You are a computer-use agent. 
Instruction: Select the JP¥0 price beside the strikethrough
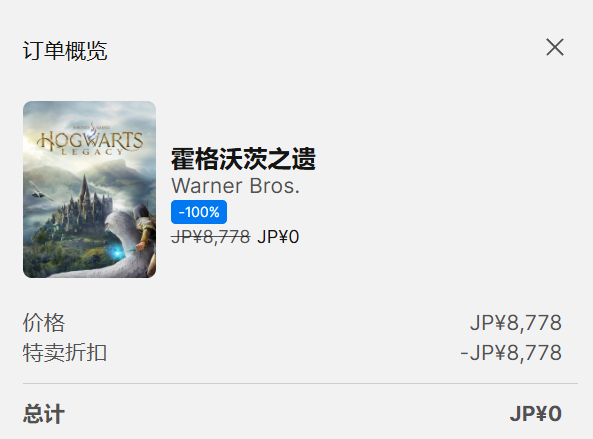click(x=278, y=237)
